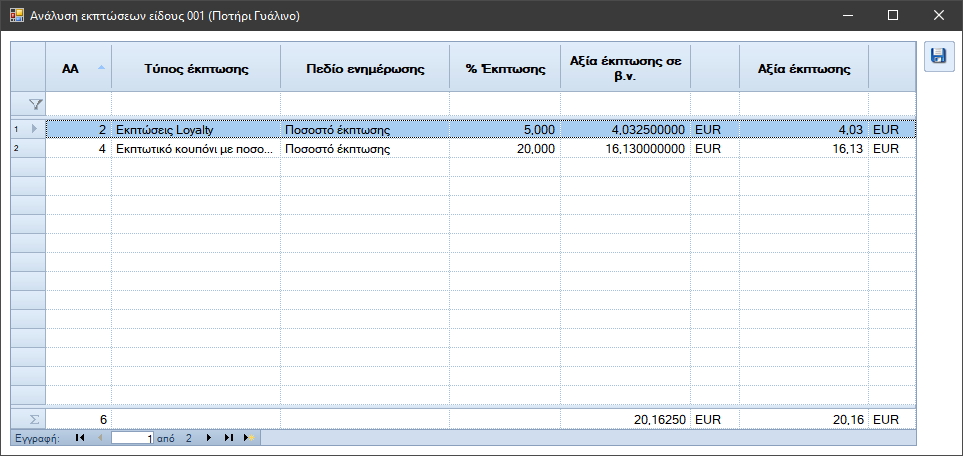Click the AA column sort arrow
The width and height of the screenshot is (963, 456).
pos(101,67)
